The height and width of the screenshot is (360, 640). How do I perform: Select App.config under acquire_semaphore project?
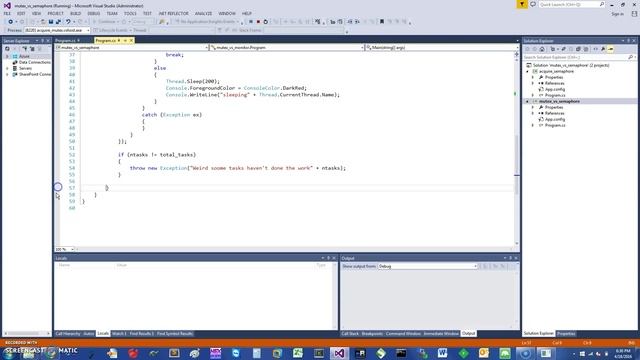[555, 89]
